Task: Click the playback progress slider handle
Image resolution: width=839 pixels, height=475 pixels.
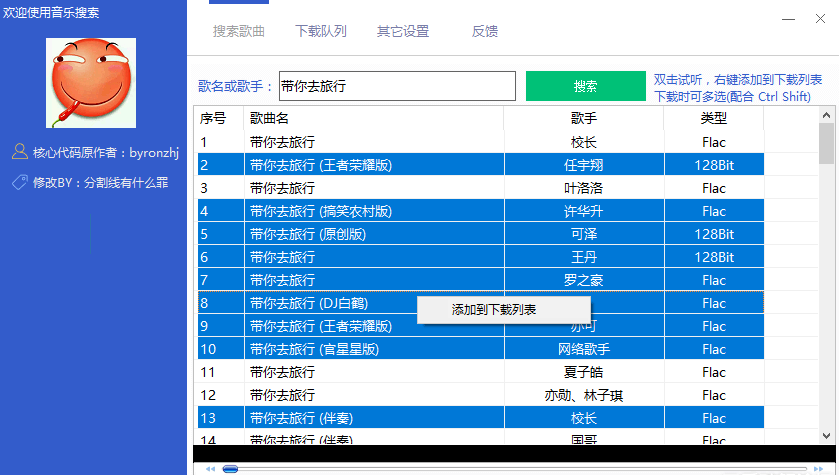Action: click(x=230, y=469)
